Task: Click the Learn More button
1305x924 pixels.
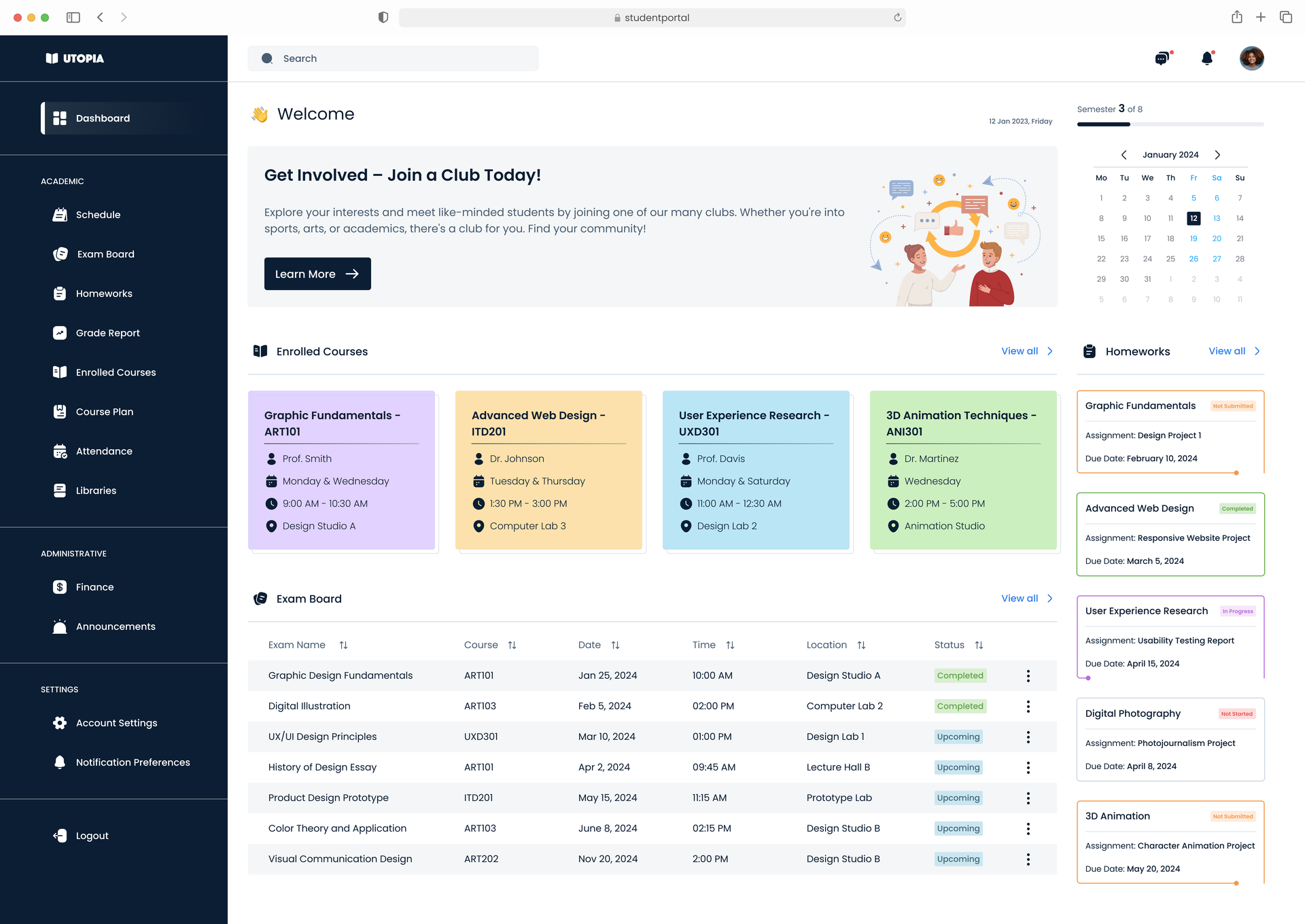Action: coord(317,274)
